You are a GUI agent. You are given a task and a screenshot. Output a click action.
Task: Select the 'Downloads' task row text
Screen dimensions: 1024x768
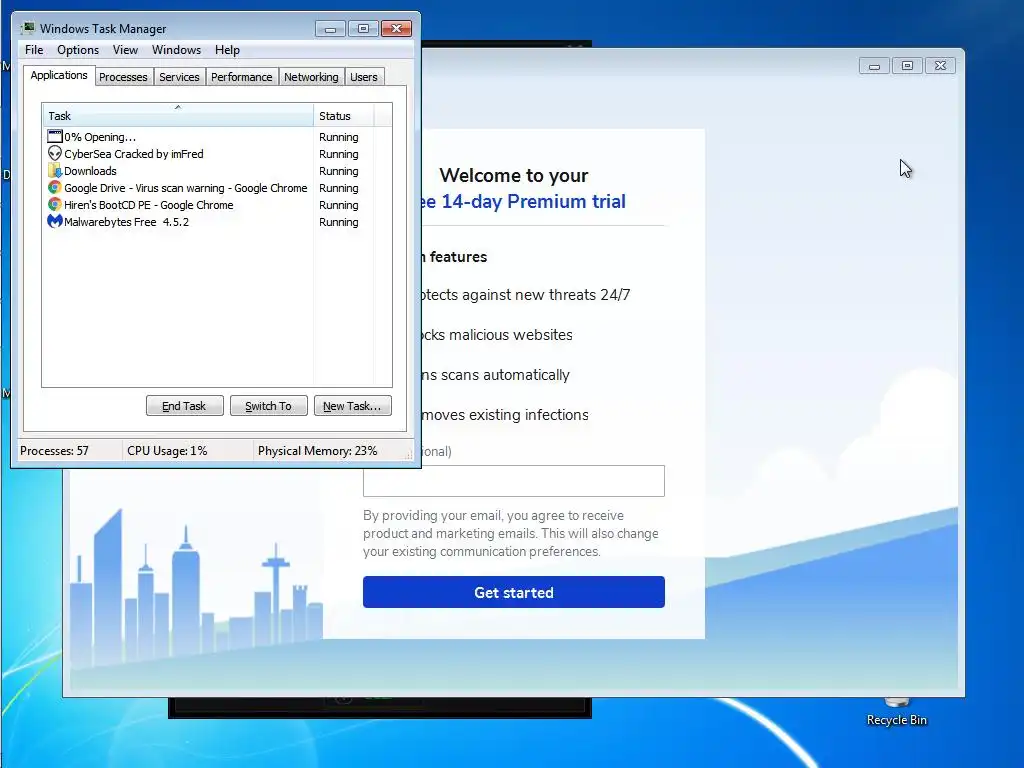click(90, 171)
